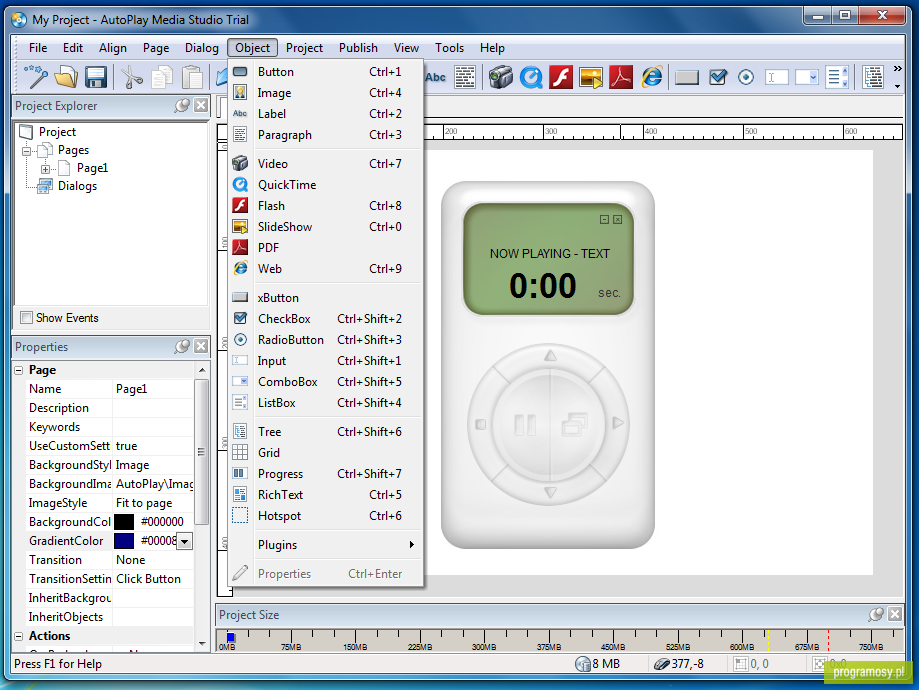Image resolution: width=919 pixels, height=690 pixels.
Task: Click the down arrow on the player wheel
Action: click(x=550, y=492)
